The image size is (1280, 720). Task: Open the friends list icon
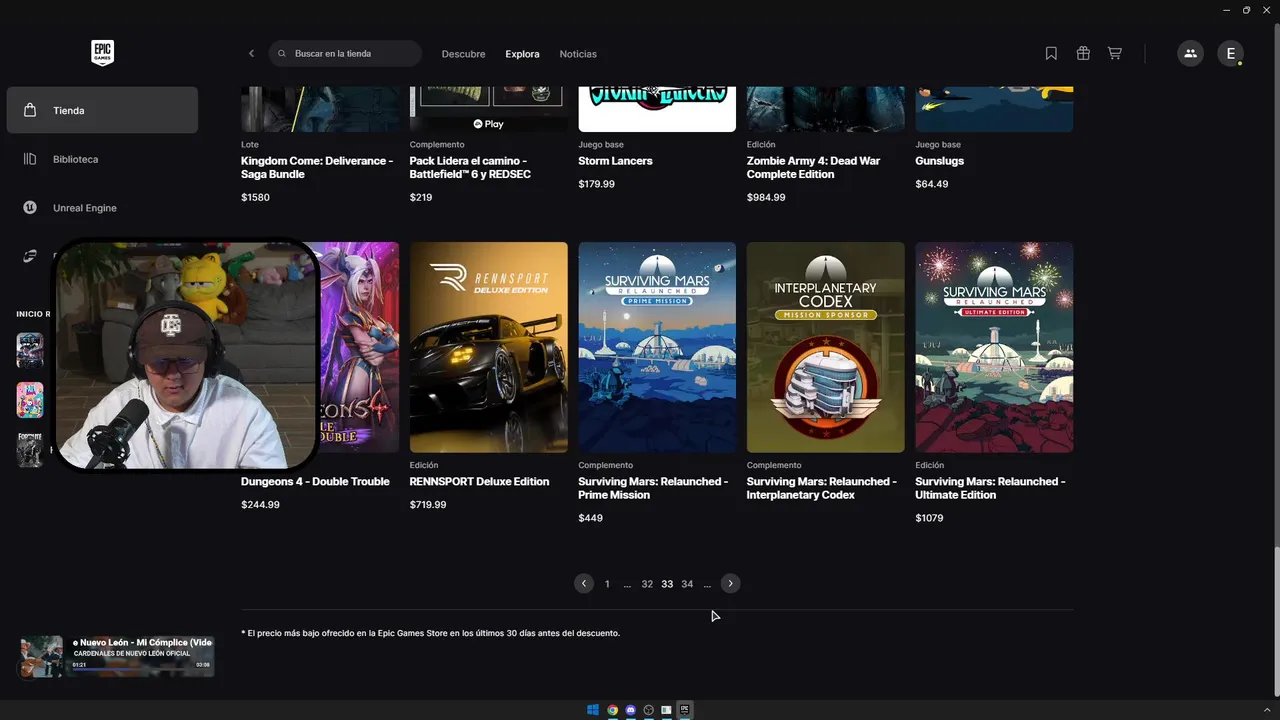coord(1190,54)
